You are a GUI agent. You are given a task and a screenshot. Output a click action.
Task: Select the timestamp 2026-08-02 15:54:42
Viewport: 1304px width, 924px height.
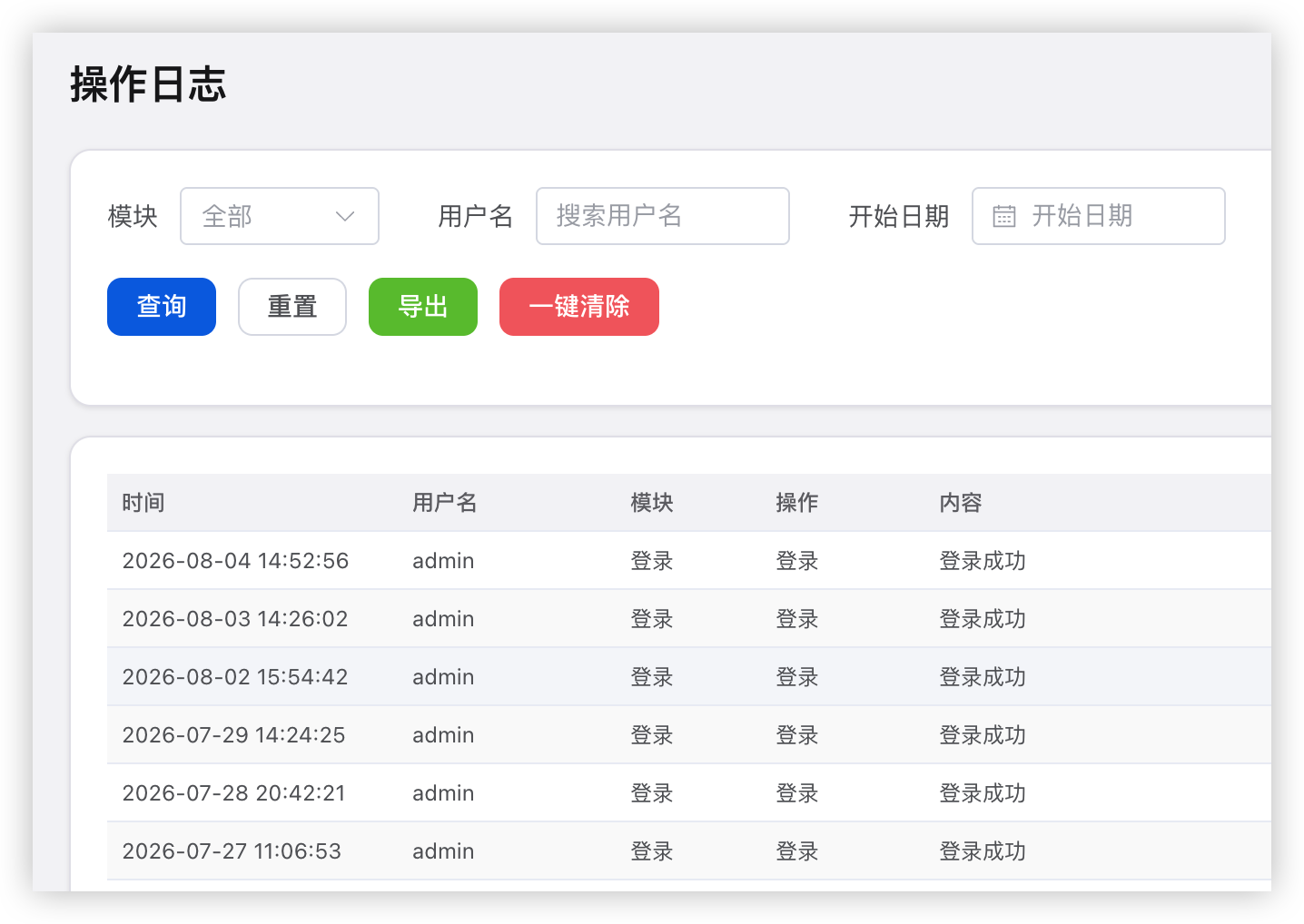[235, 677]
